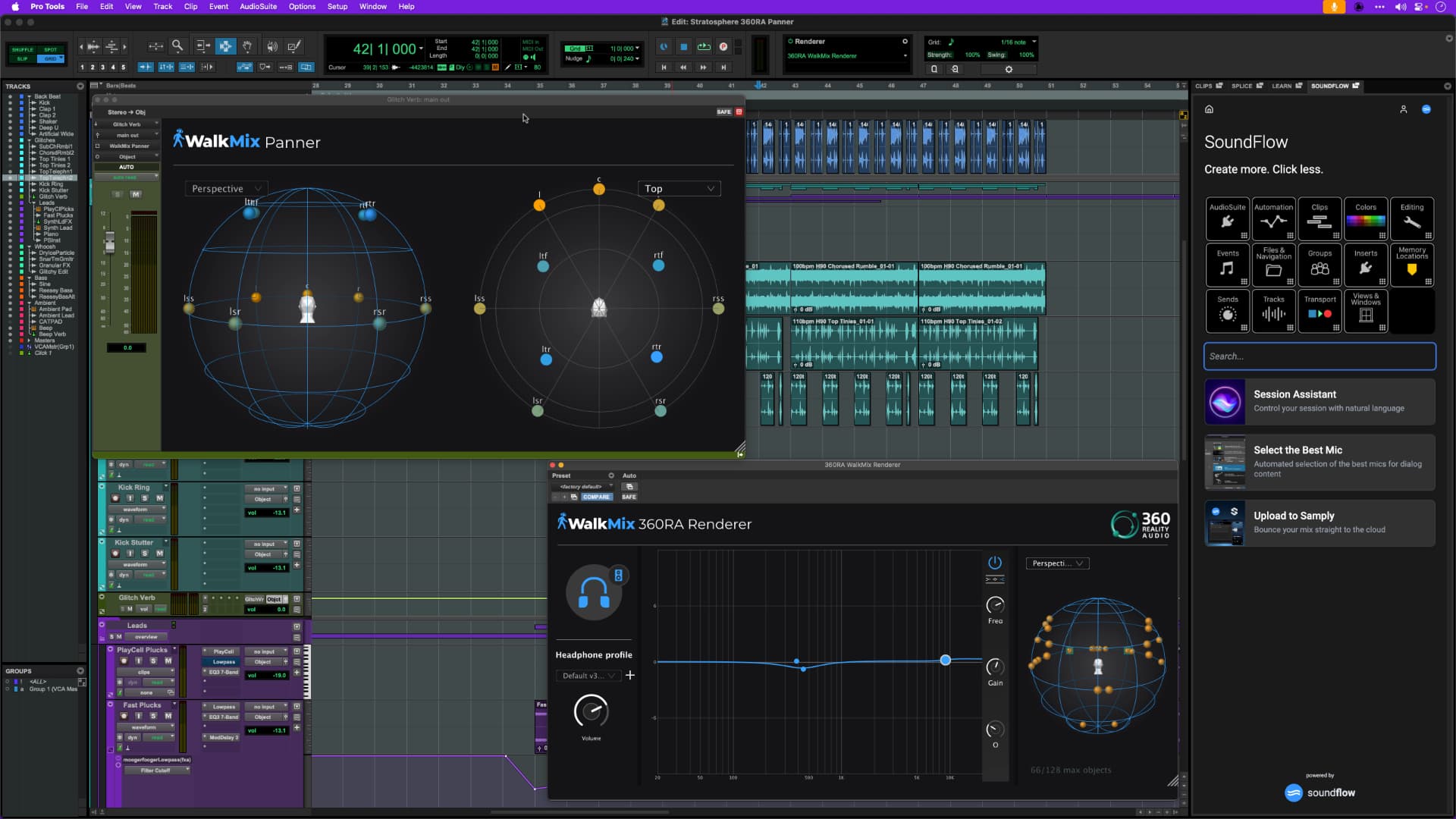Open the Perspective view dropdown
Image resolution: width=1456 pixels, height=819 pixels.
225,188
